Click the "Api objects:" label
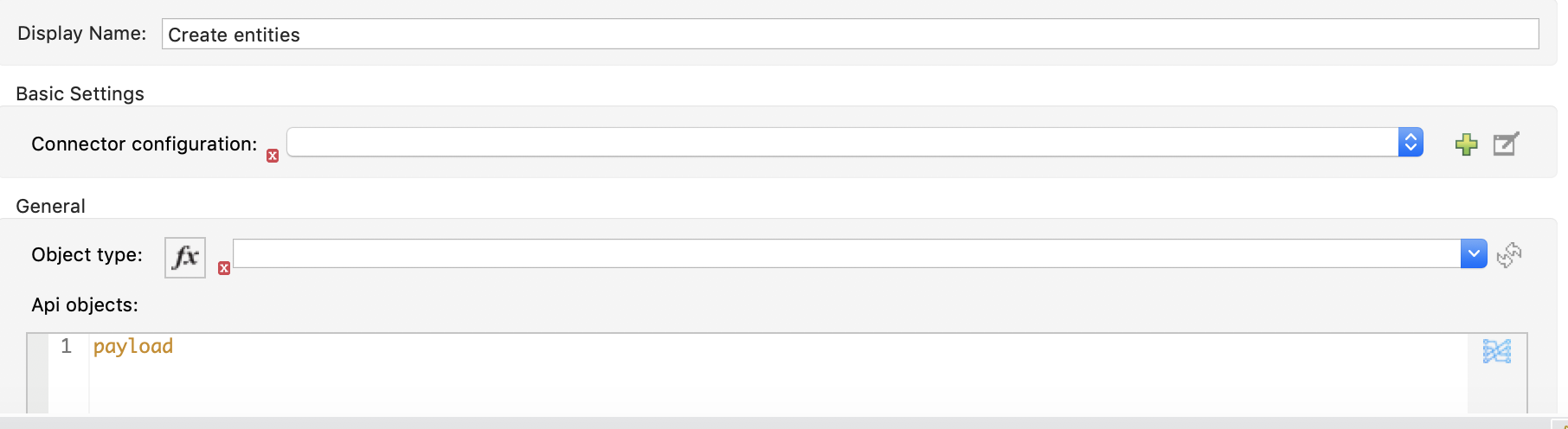 (85, 304)
